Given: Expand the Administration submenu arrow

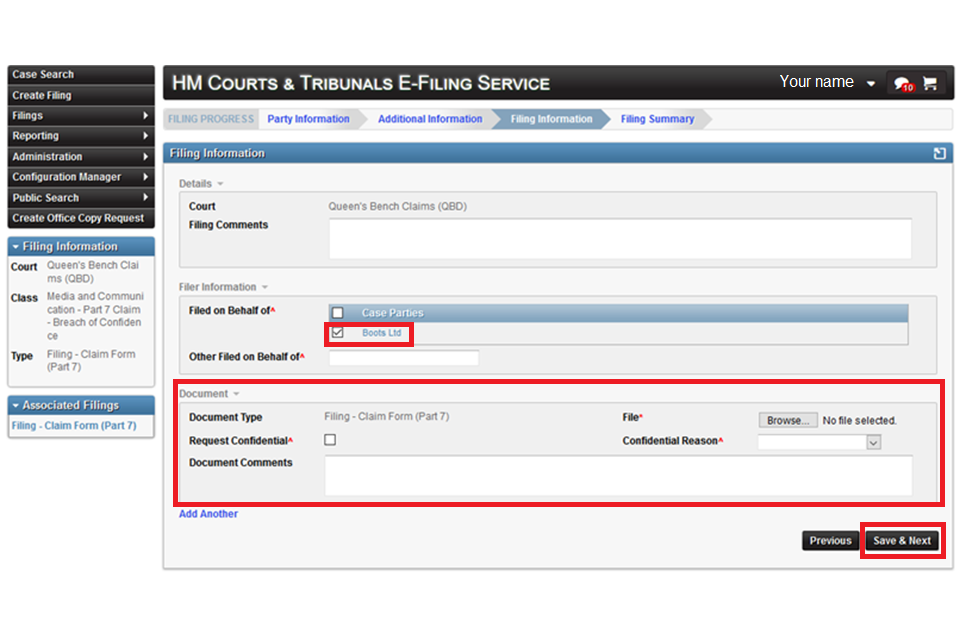Looking at the screenshot, I should (148, 156).
